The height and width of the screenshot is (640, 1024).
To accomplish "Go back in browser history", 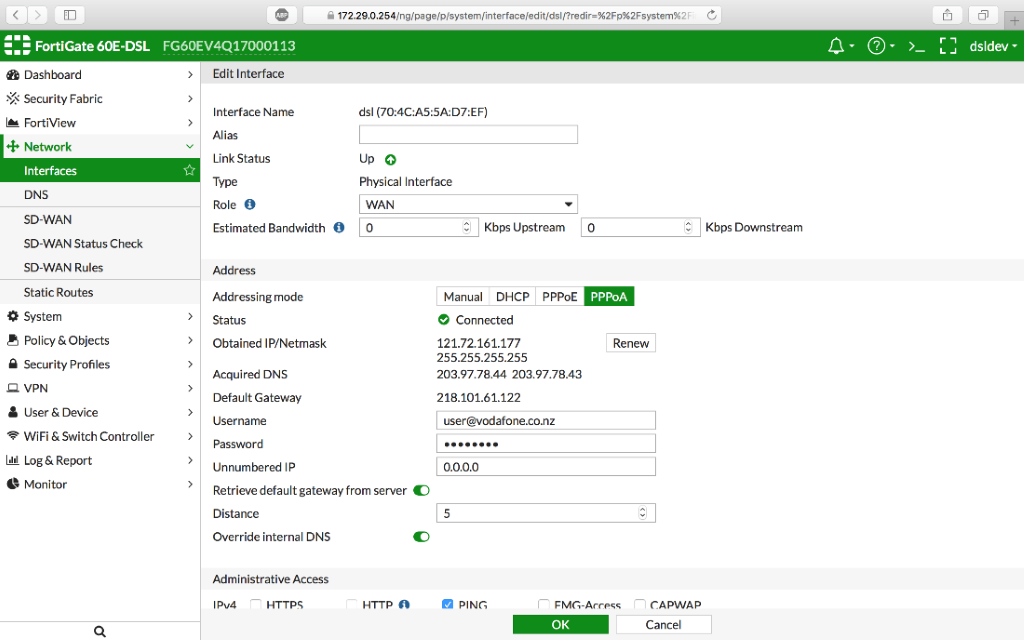I will [x=16, y=14].
